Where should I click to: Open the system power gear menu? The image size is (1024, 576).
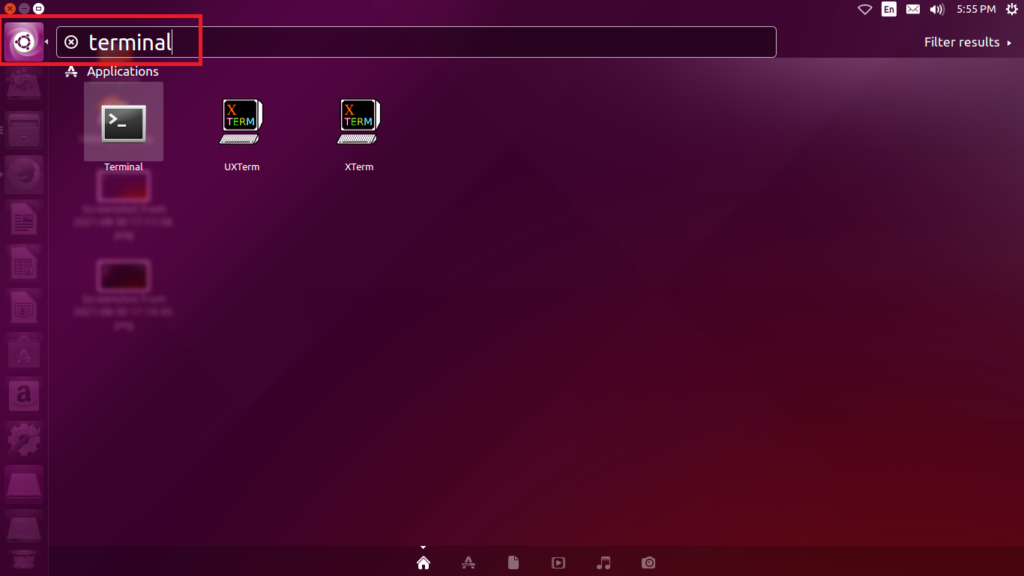pos(1010,9)
